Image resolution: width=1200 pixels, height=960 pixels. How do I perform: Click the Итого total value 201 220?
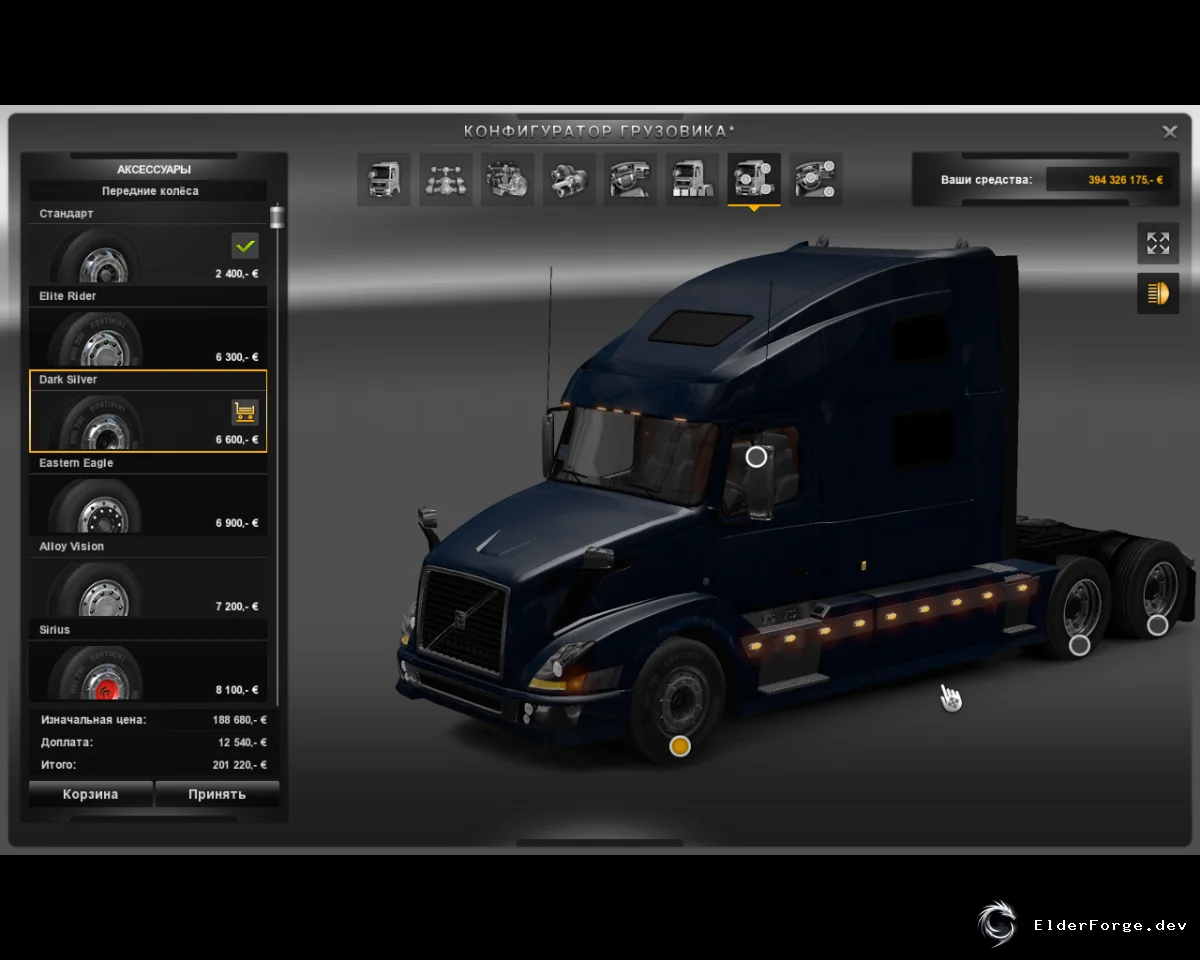click(242, 765)
